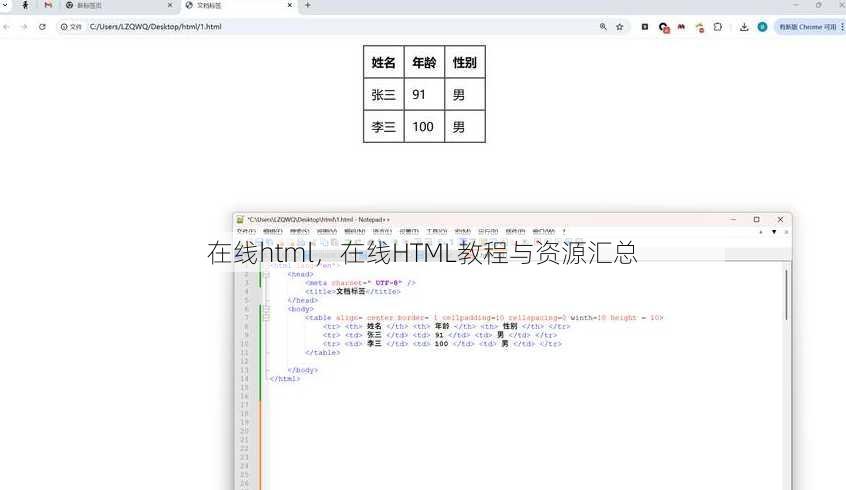Click the Notepad++ vertical scrollbar thumb
Viewport: 846px width, 490px height.
(786, 294)
